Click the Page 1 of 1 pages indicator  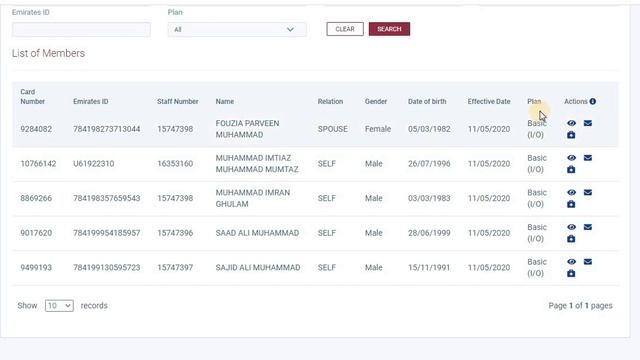point(580,306)
